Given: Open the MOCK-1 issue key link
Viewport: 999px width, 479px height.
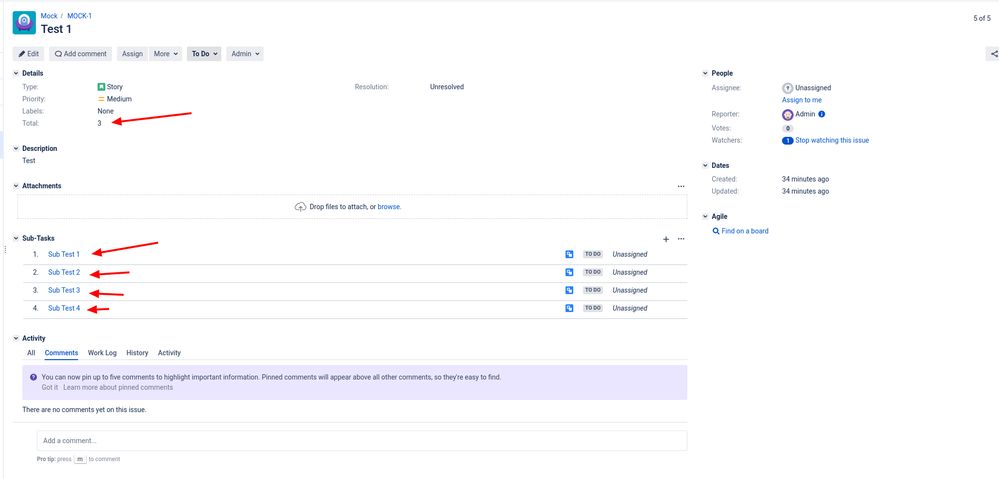Looking at the screenshot, I should pos(79,16).
